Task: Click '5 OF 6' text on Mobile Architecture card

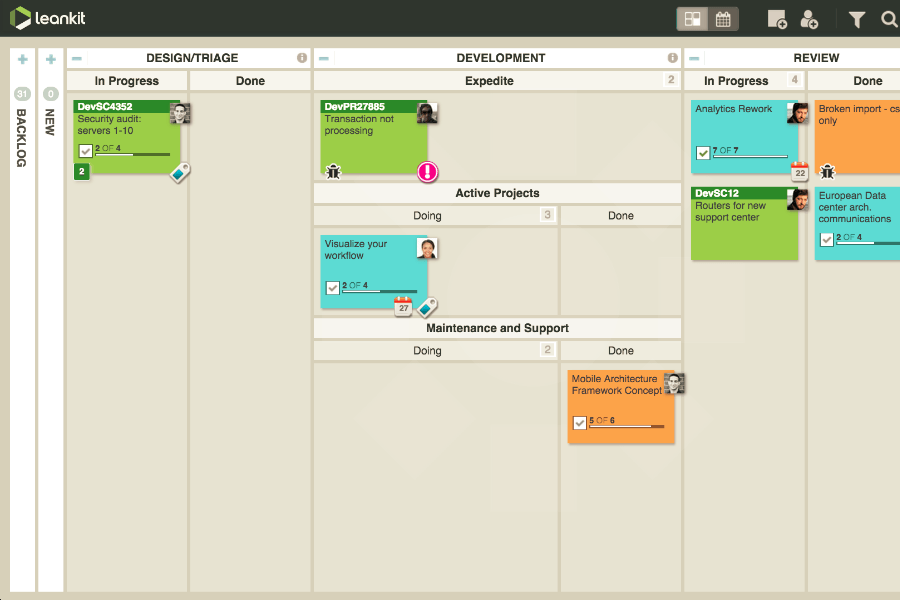Action: tap(602, 420)
